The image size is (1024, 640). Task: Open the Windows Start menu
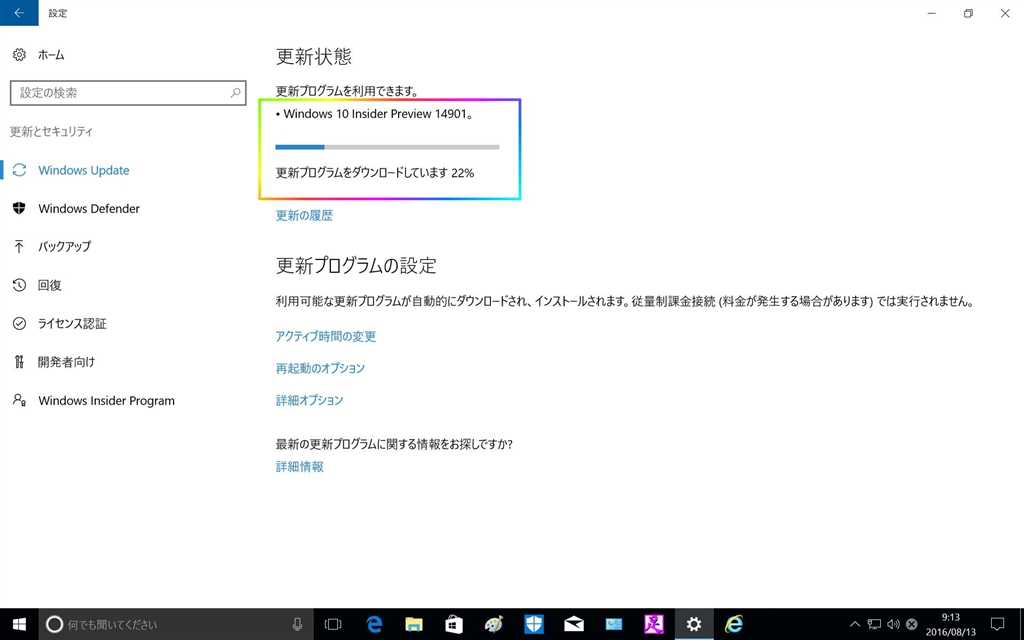19,624
